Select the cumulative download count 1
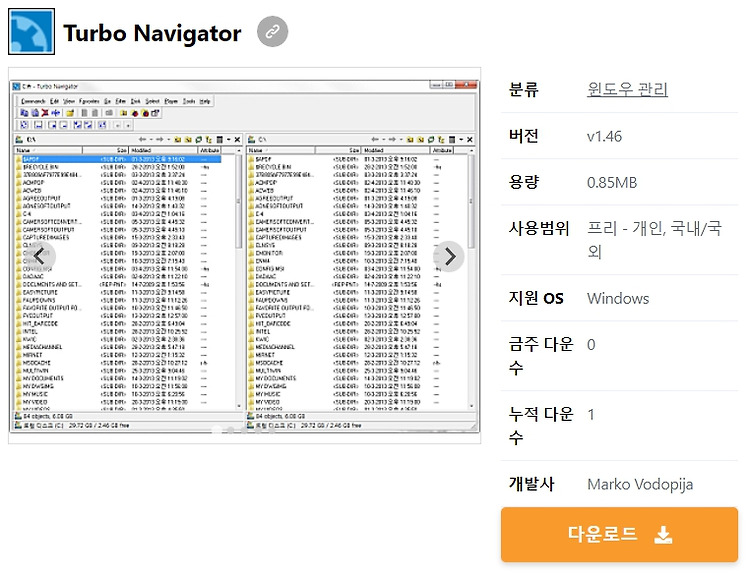This screenshot has width=750, height=575. coord(591,415)
